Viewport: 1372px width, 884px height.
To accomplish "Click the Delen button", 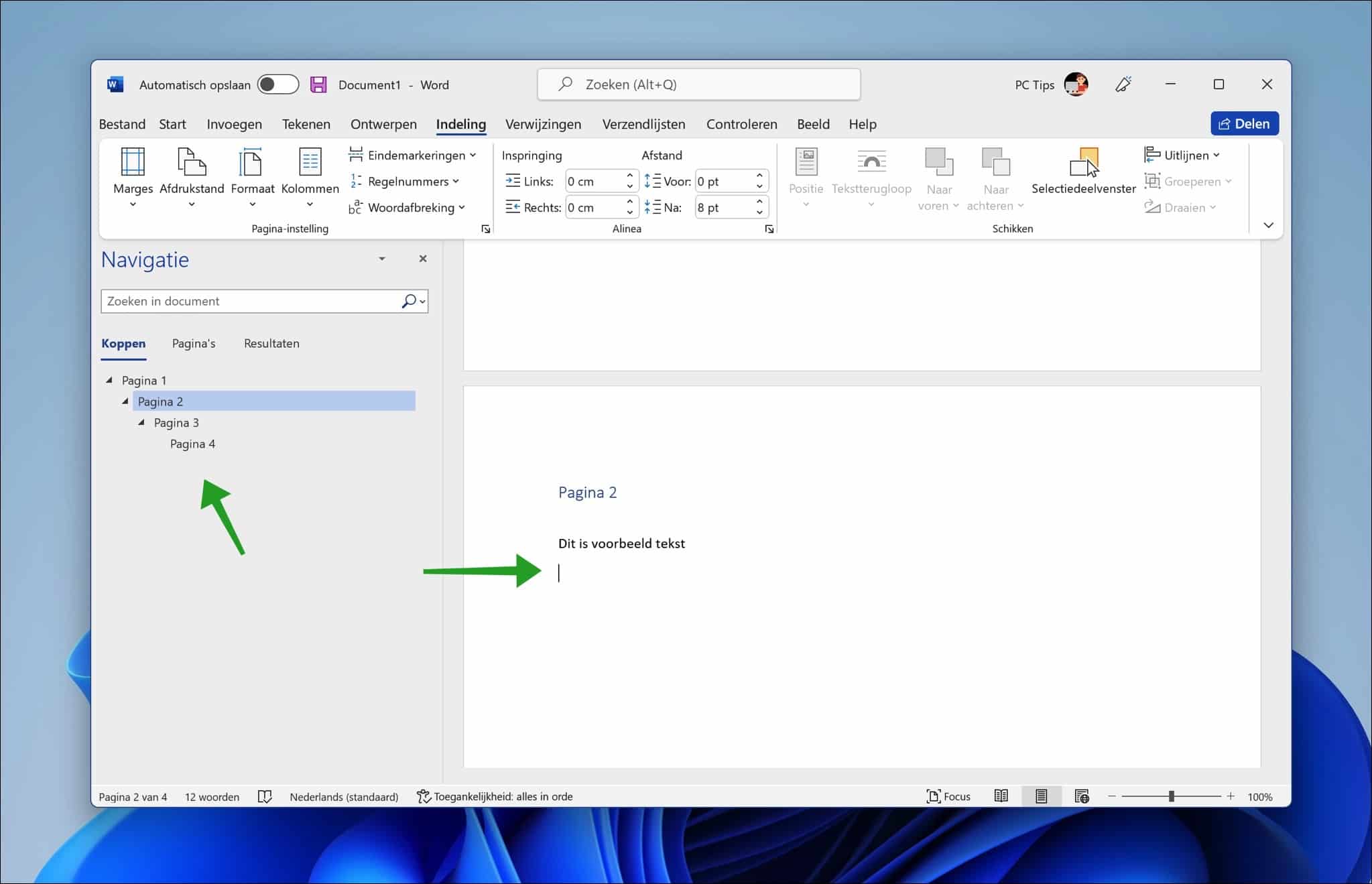I will [1244, 123].
